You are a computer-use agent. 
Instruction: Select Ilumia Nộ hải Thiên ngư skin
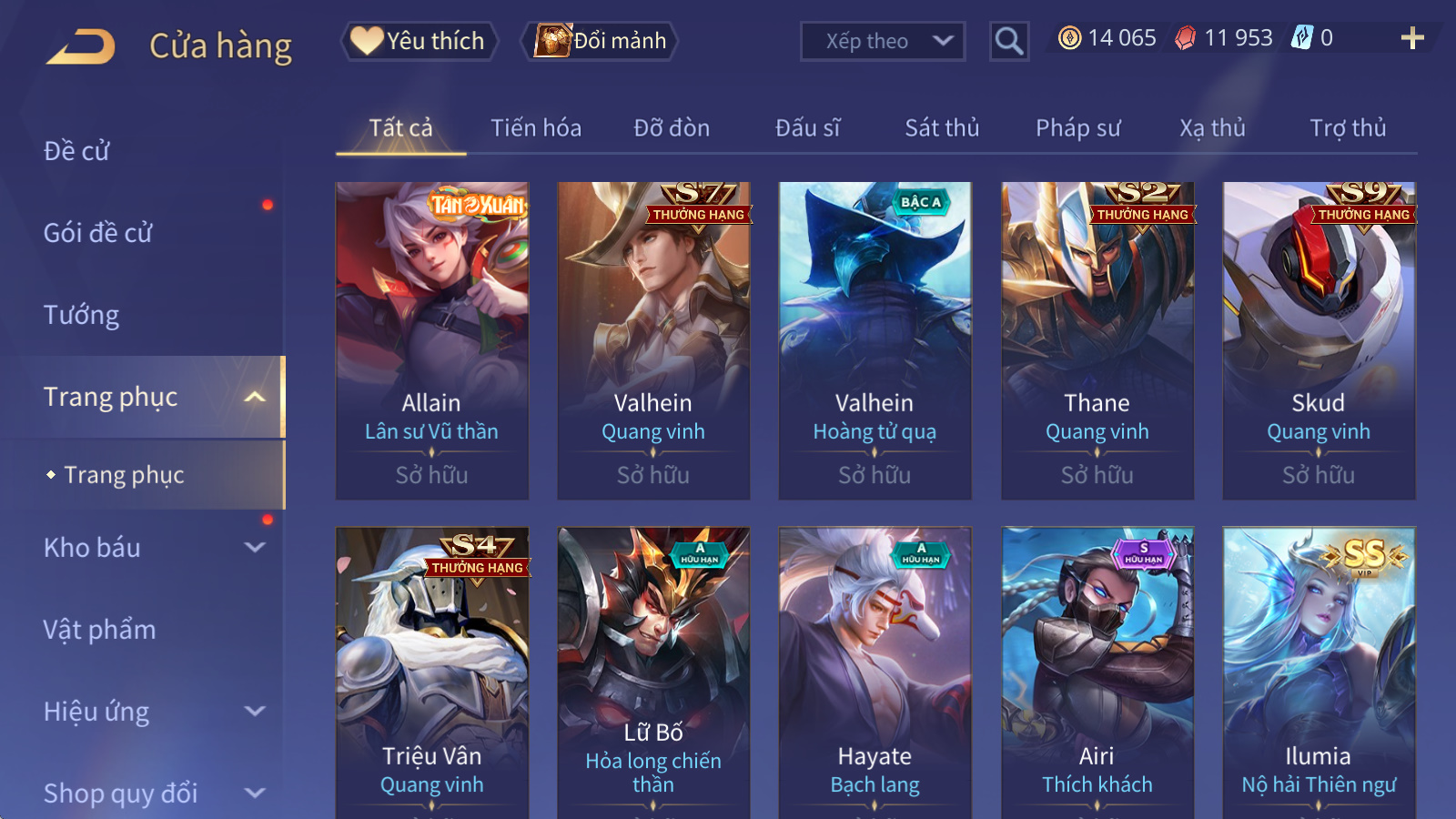[x=1319, y=672]
